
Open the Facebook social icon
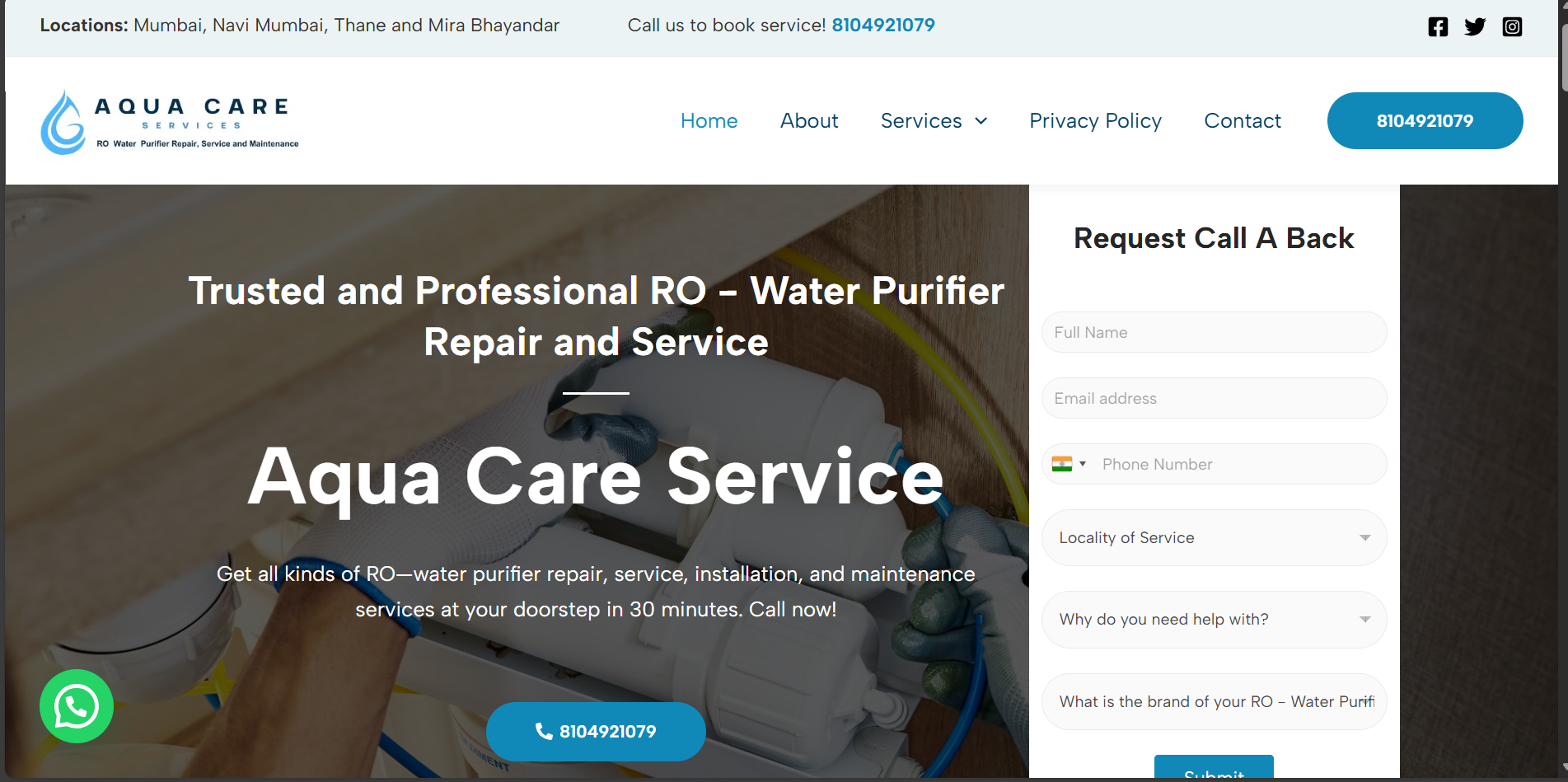click(x=1438, y=26)
